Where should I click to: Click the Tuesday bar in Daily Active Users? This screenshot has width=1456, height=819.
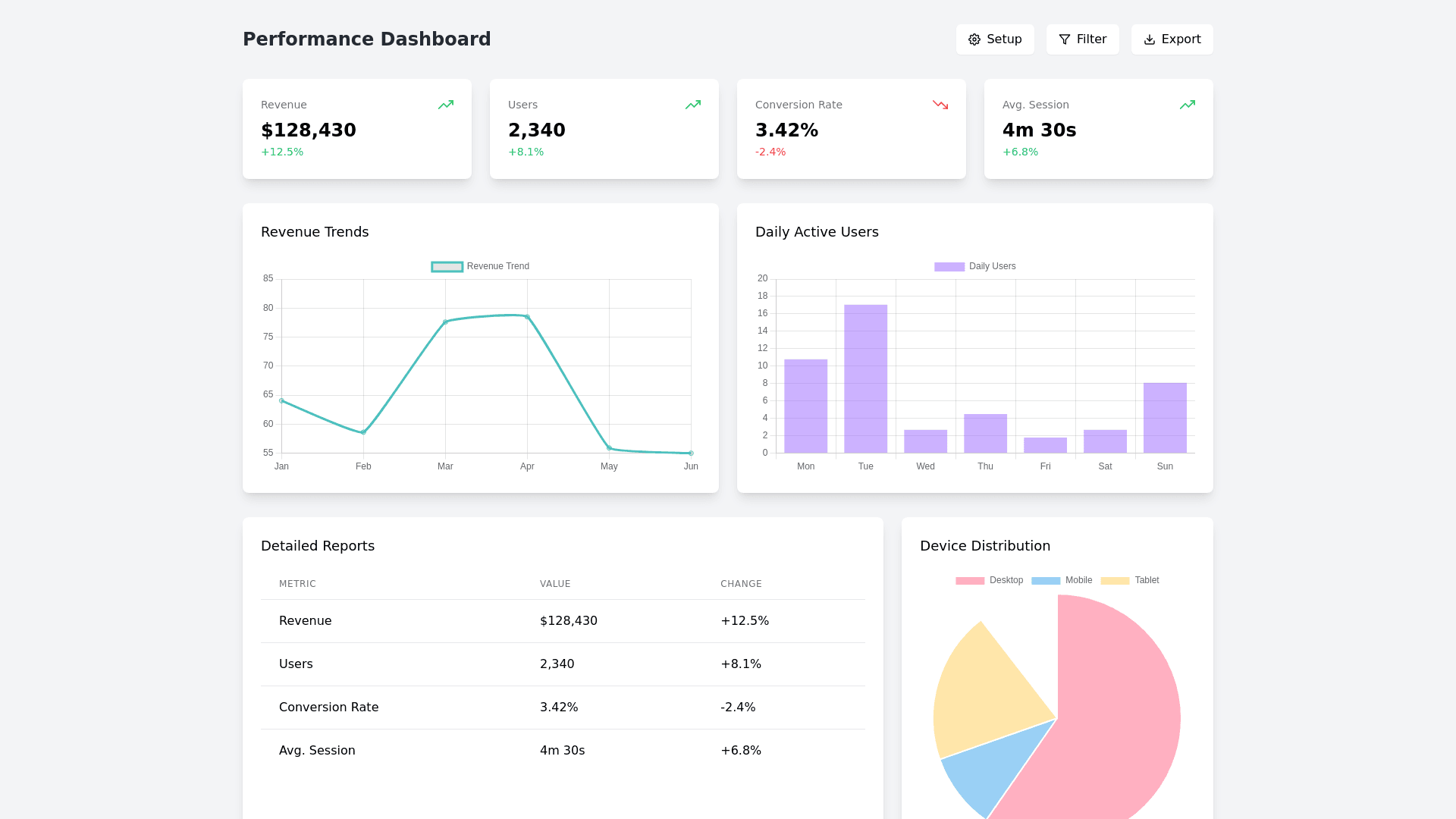tap(865, 379)
